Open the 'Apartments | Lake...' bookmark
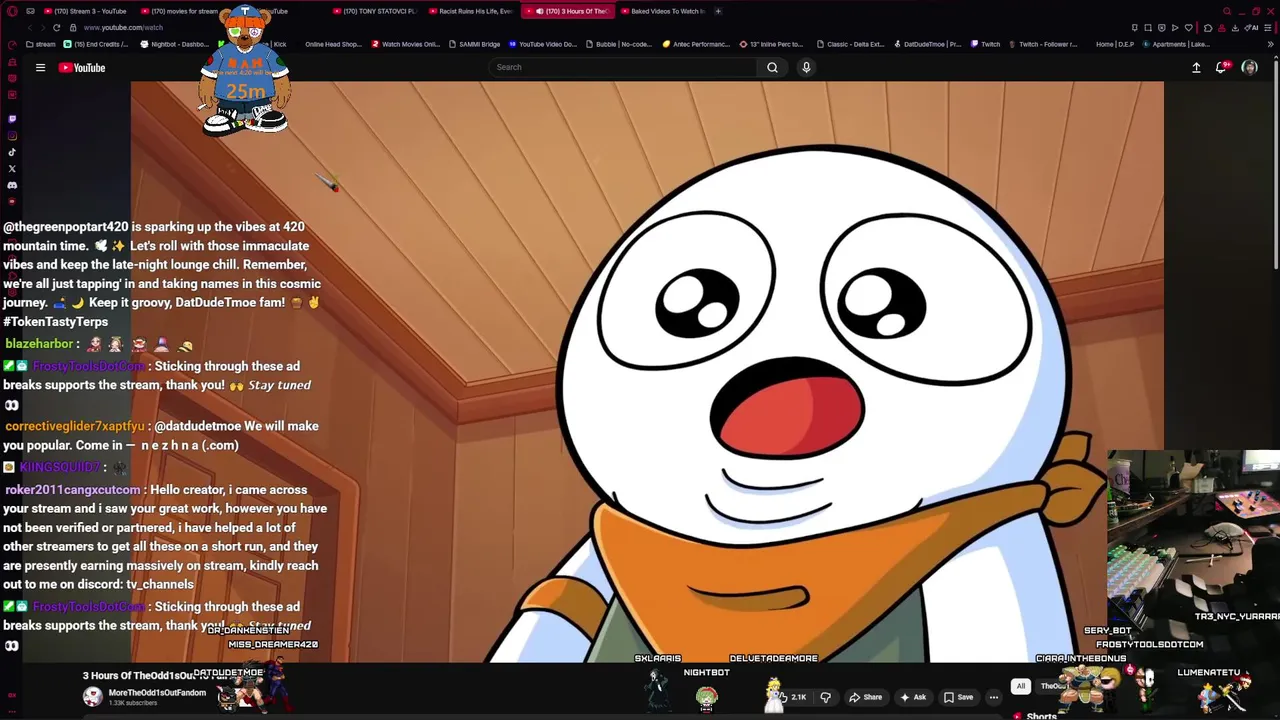The width and height of the screenshot is (1280, 720). [1177, 44]
